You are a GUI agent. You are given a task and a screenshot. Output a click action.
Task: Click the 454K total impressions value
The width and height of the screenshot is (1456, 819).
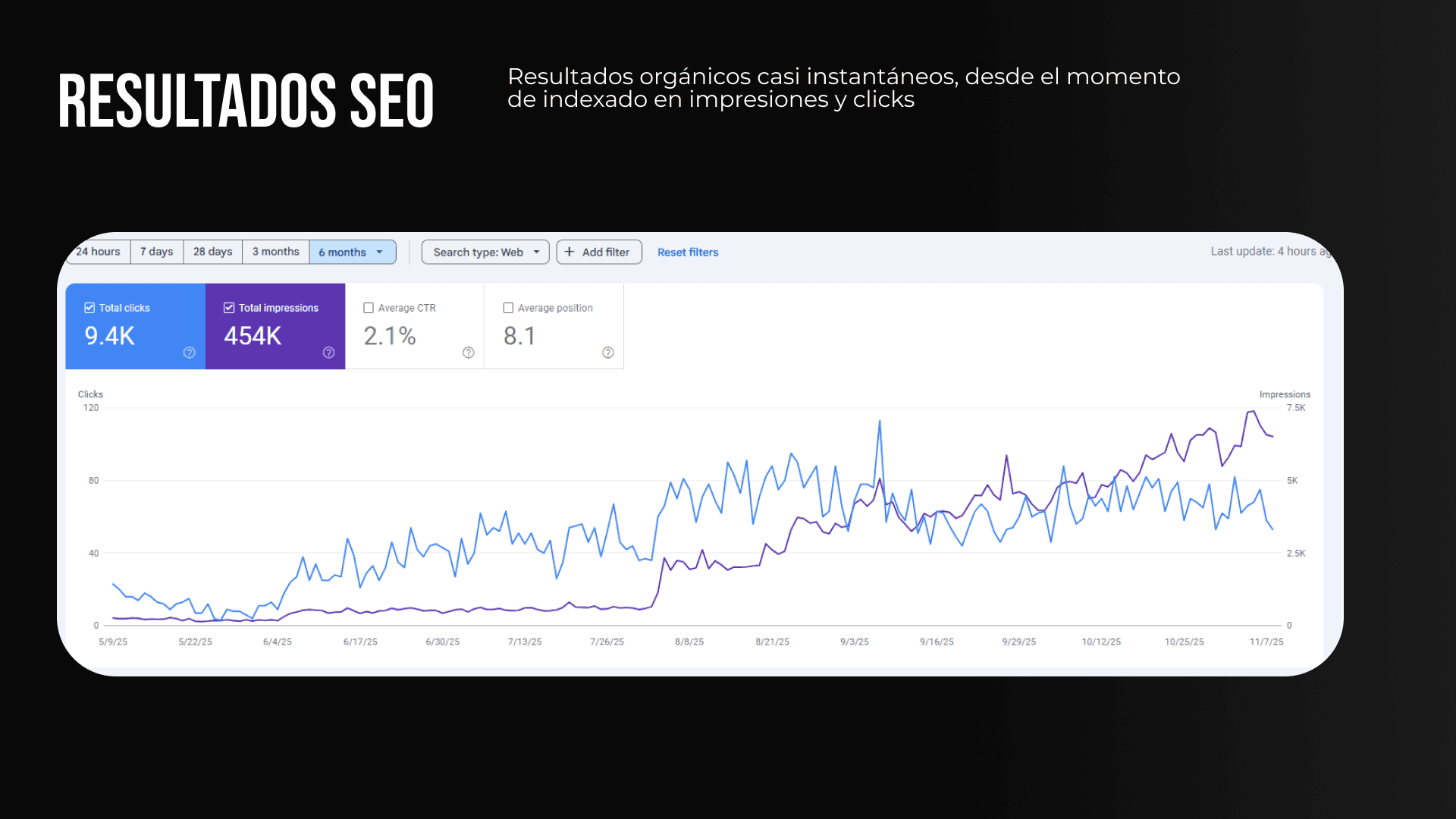[253, 336]
